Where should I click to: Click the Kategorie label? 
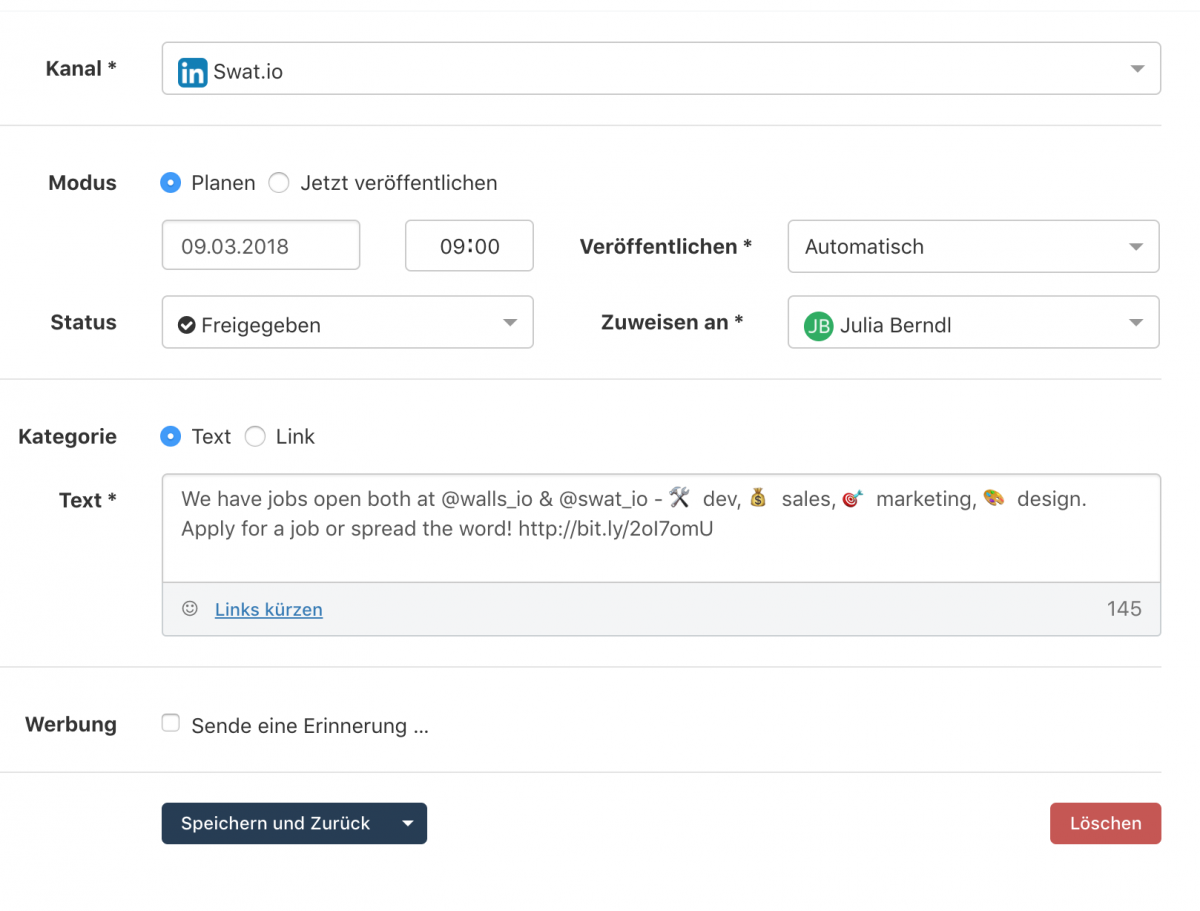[67, 436]
